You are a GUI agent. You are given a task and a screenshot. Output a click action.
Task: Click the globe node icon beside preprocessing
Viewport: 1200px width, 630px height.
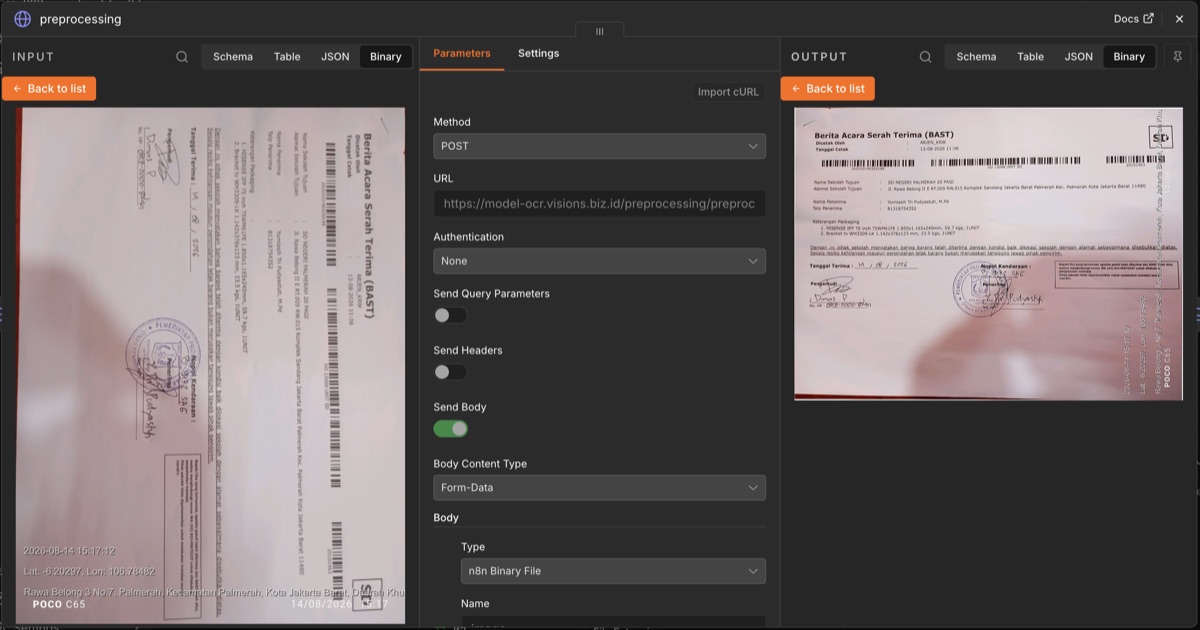pyautogui.click(x=22, y=18)
